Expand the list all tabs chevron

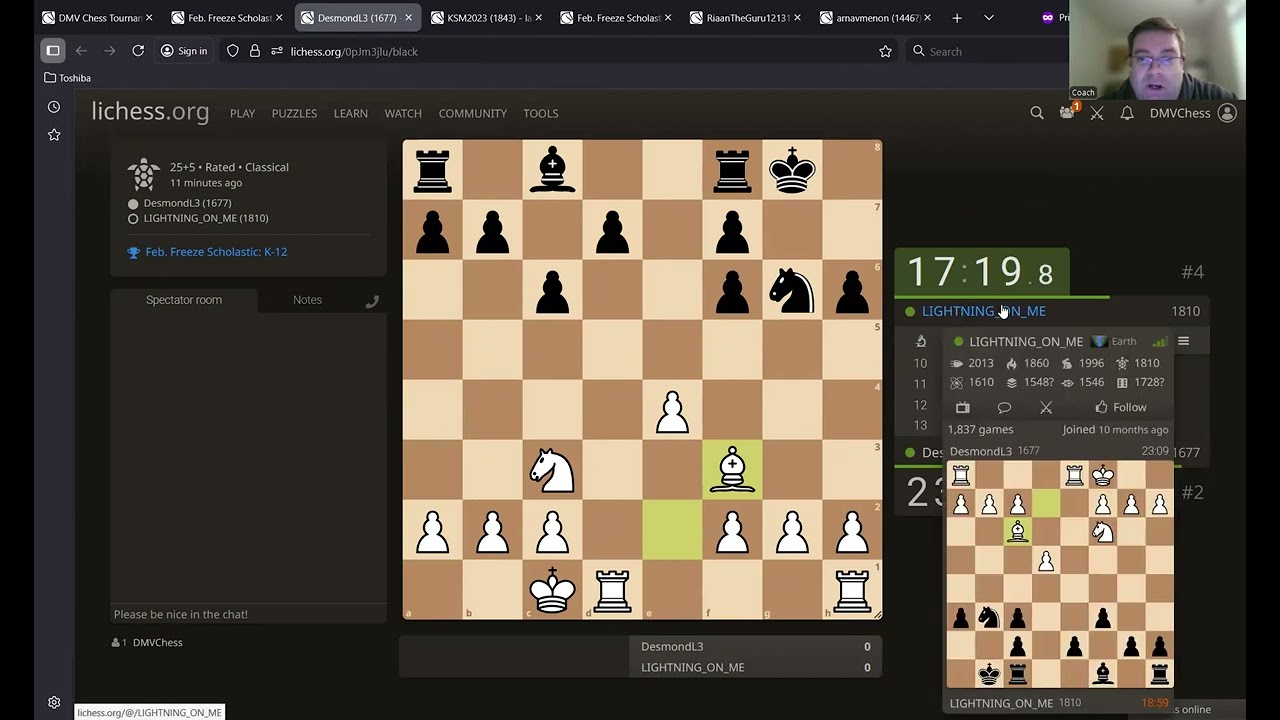[989, 18]
